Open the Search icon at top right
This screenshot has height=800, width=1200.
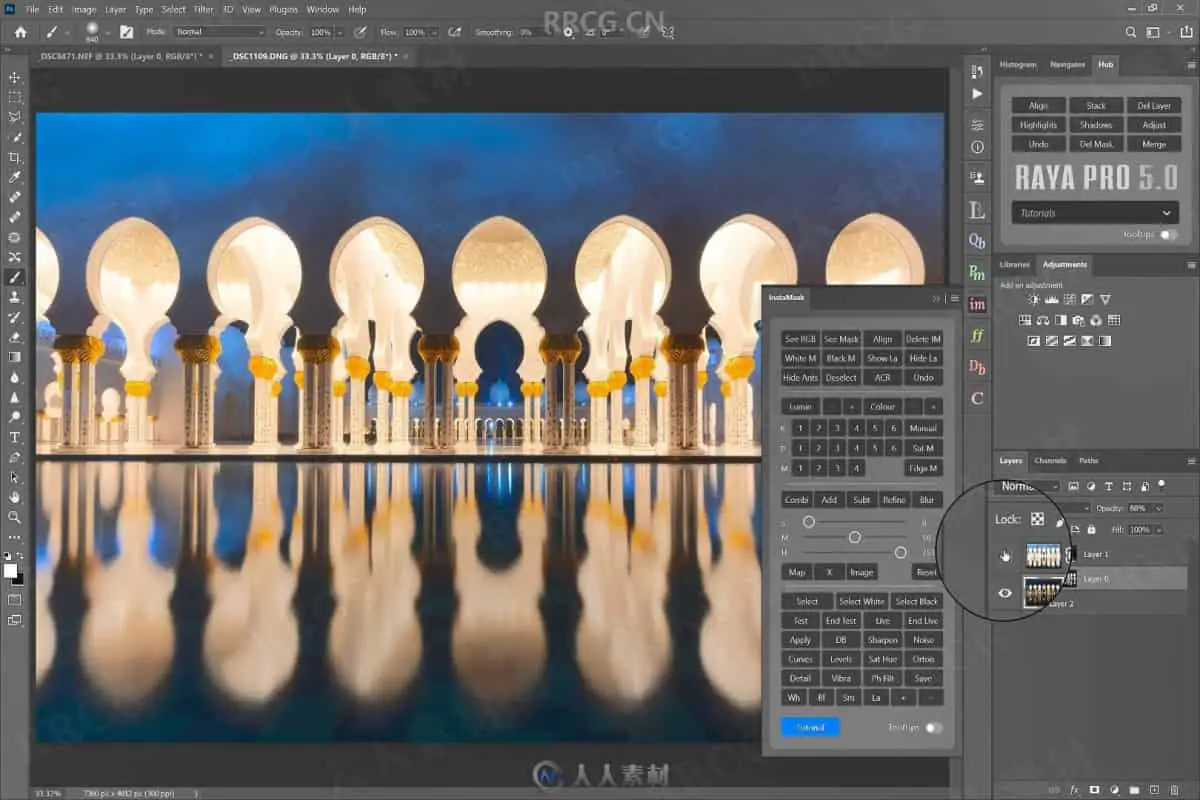pos(1130,32)
